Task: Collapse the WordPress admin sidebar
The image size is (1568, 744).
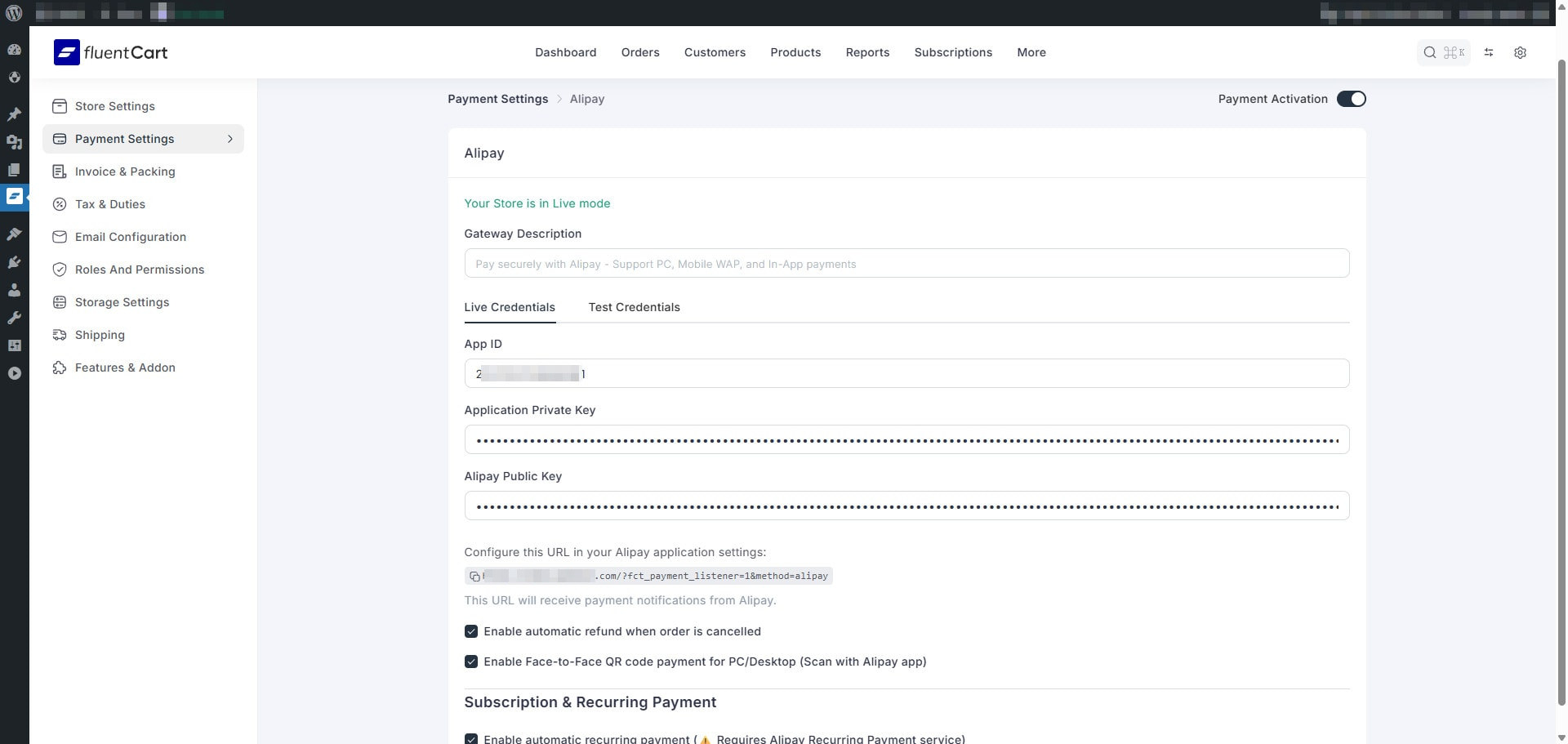Action: coord(15,373)
